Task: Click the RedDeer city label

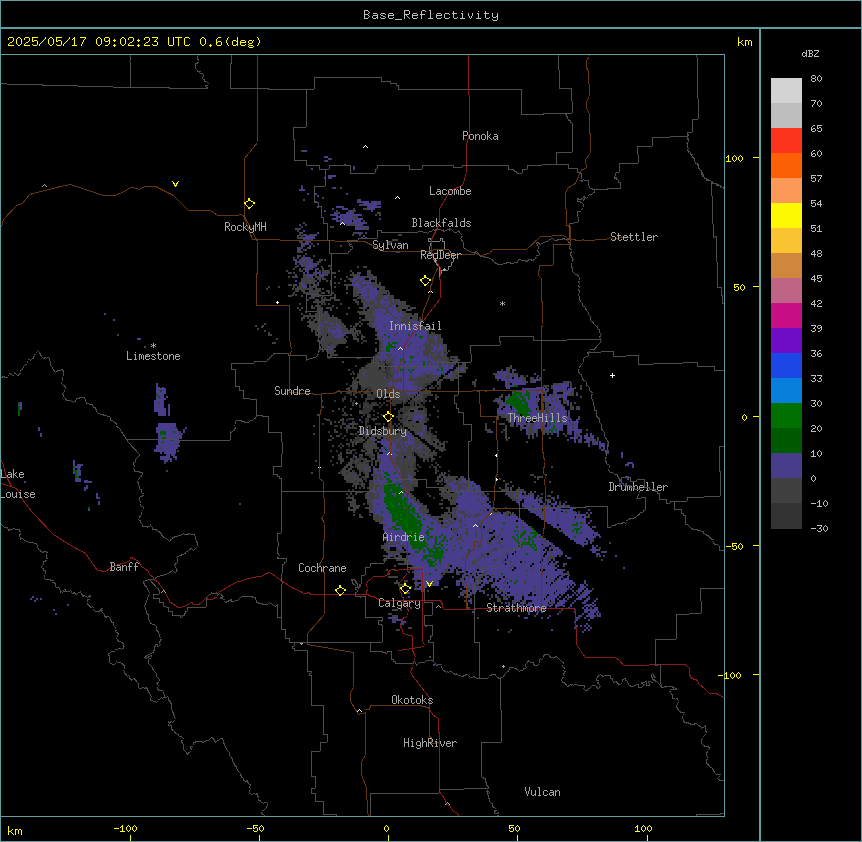Action: (x=440, y=255)
